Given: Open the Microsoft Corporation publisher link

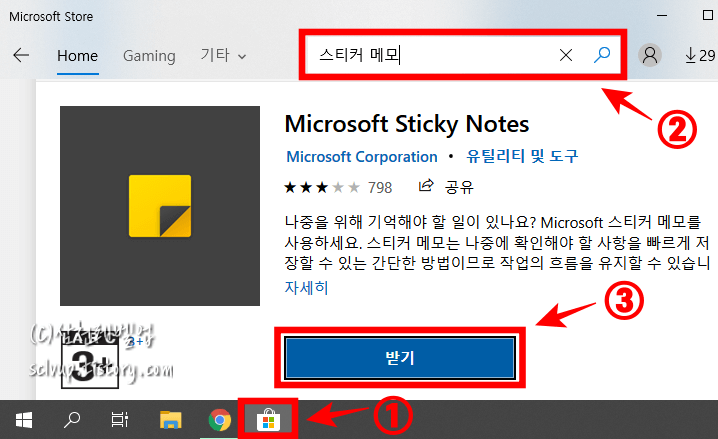Looking at the screenshot, I should [x=362, y=157].
